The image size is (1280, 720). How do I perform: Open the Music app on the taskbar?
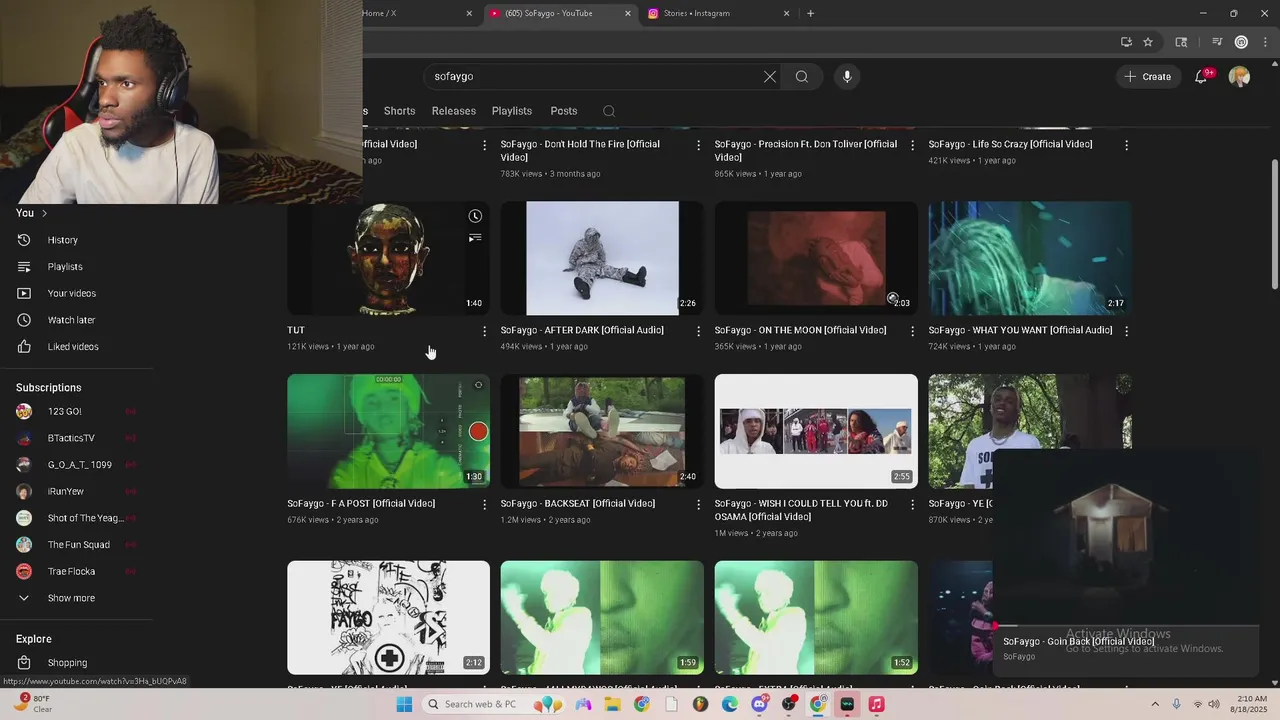[876, 704]
